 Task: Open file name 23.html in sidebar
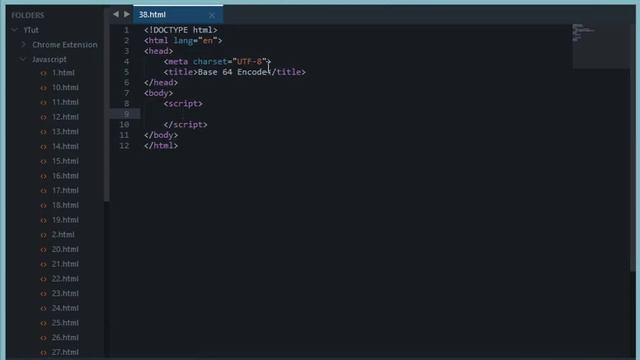click(65, 293)
